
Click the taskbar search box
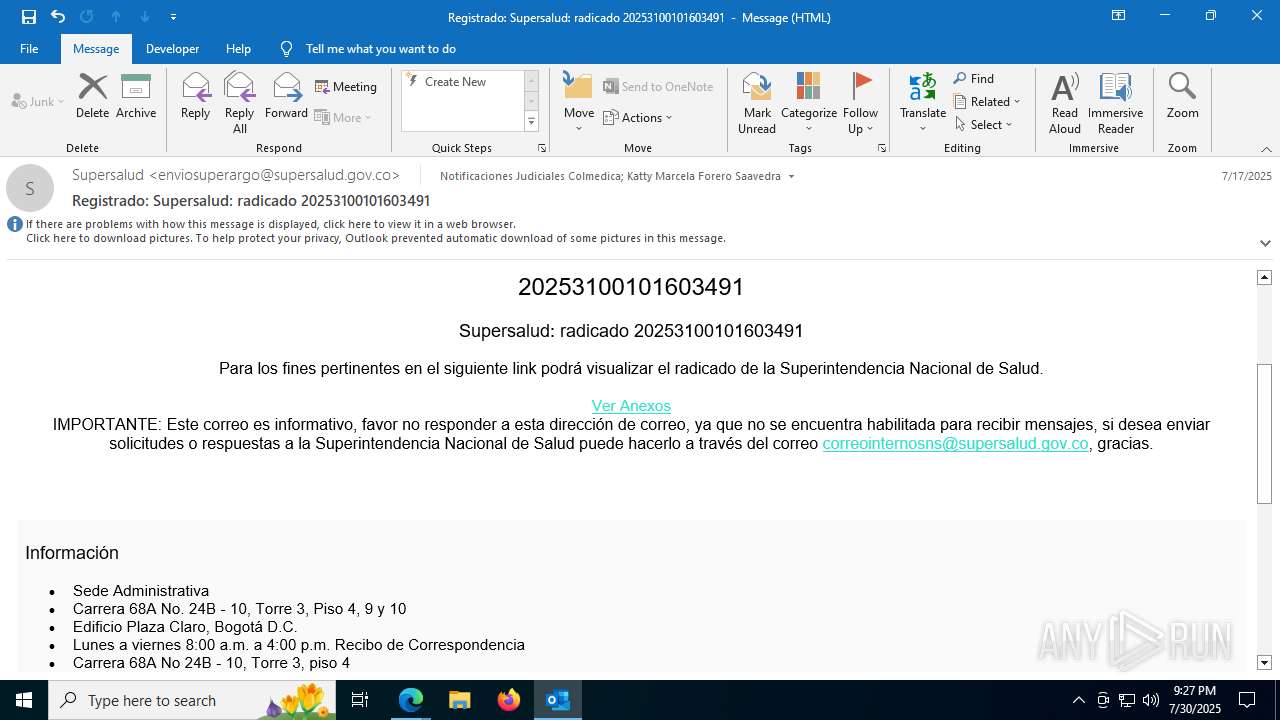pos(193,700)
